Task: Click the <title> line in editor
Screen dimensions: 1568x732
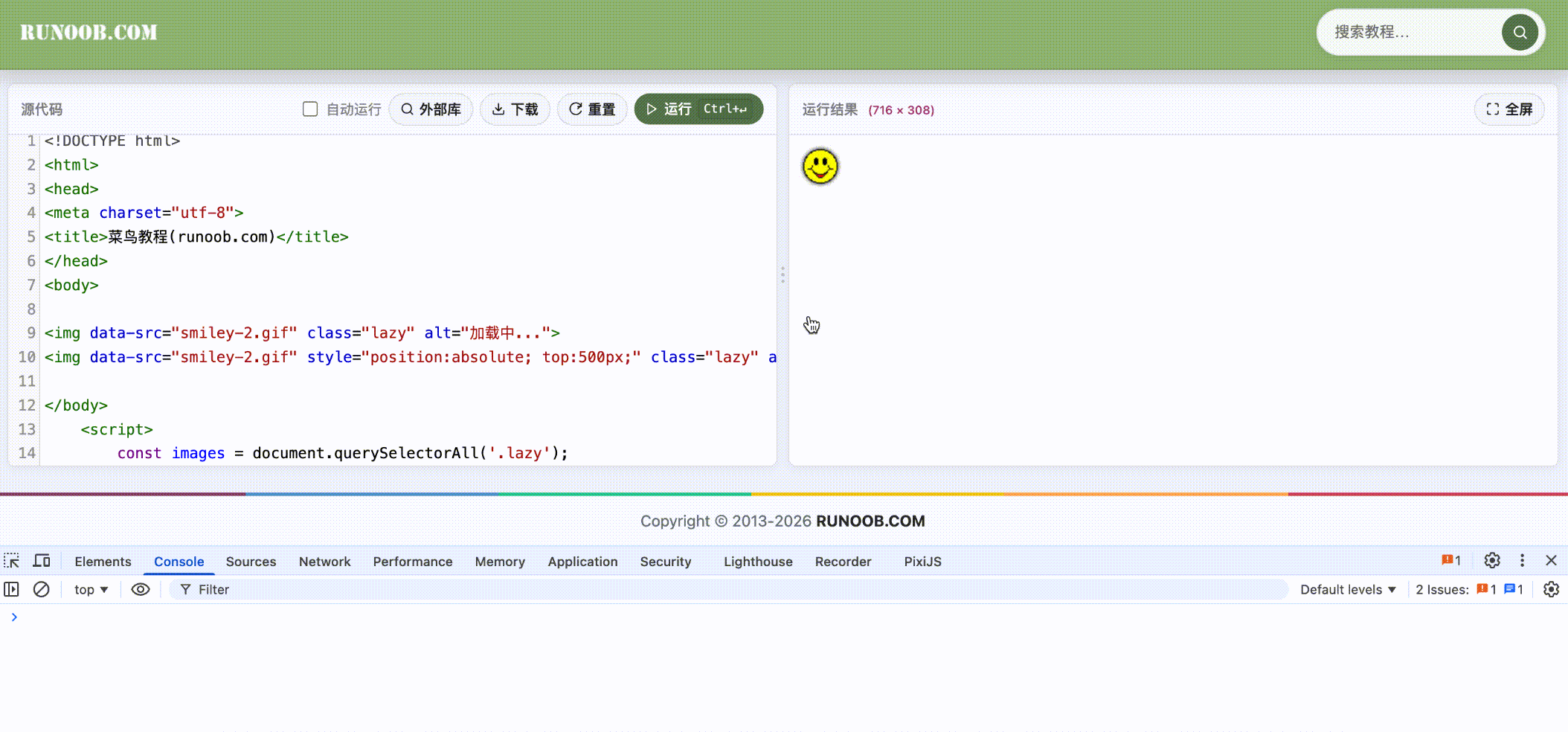Action: tap(196, 237)
